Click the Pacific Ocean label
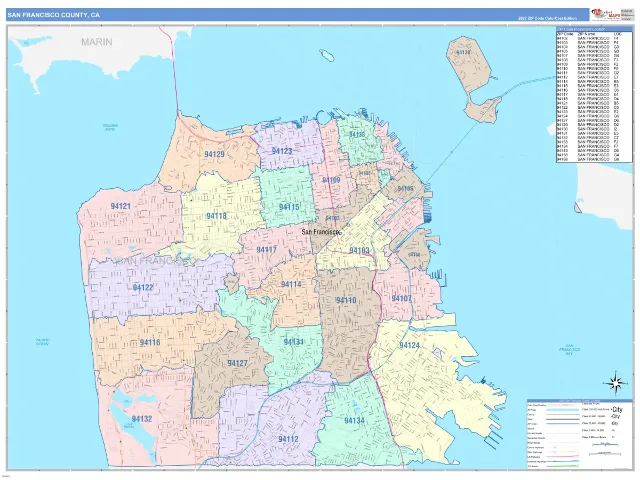Screen dimensions: 640x480 click(42, 342)
